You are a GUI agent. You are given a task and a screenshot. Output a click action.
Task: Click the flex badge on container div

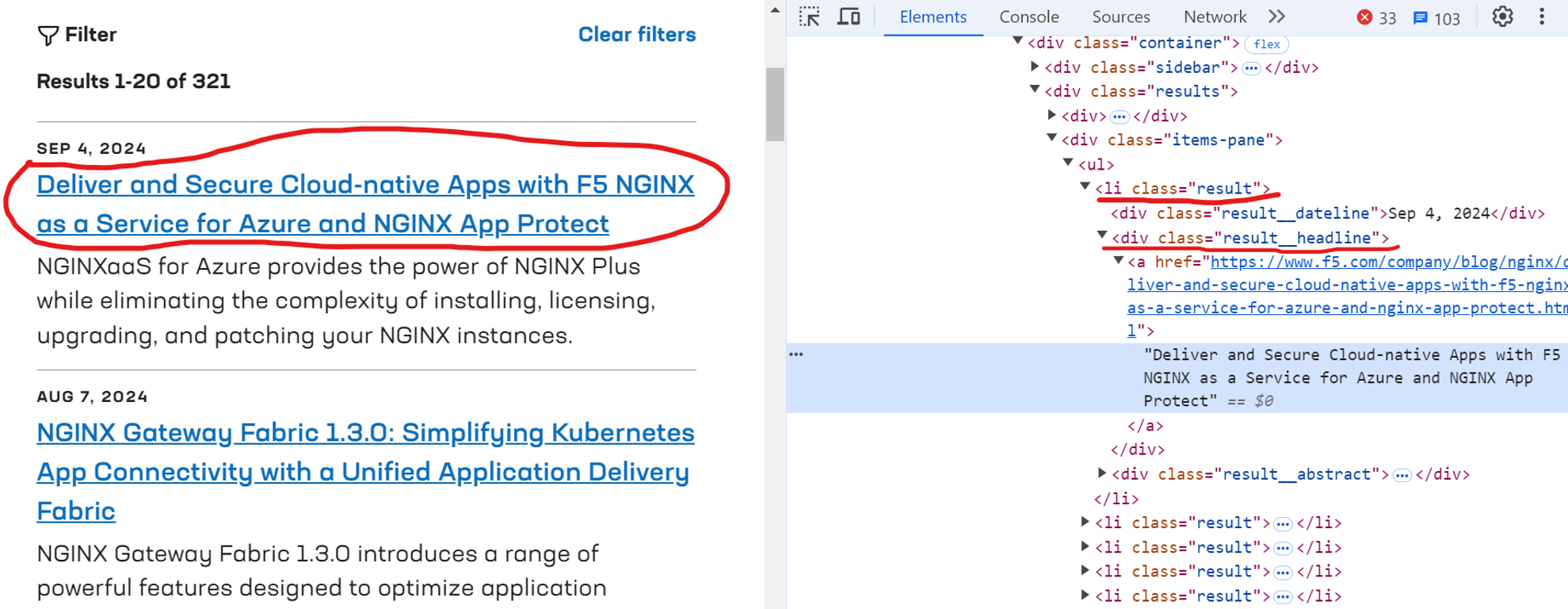pos(1266,44)
